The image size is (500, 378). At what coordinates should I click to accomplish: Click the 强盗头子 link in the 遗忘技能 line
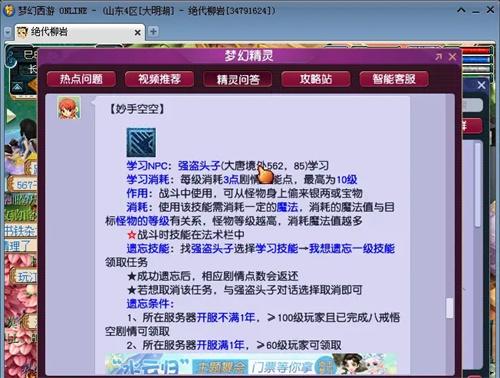point(212,248)
